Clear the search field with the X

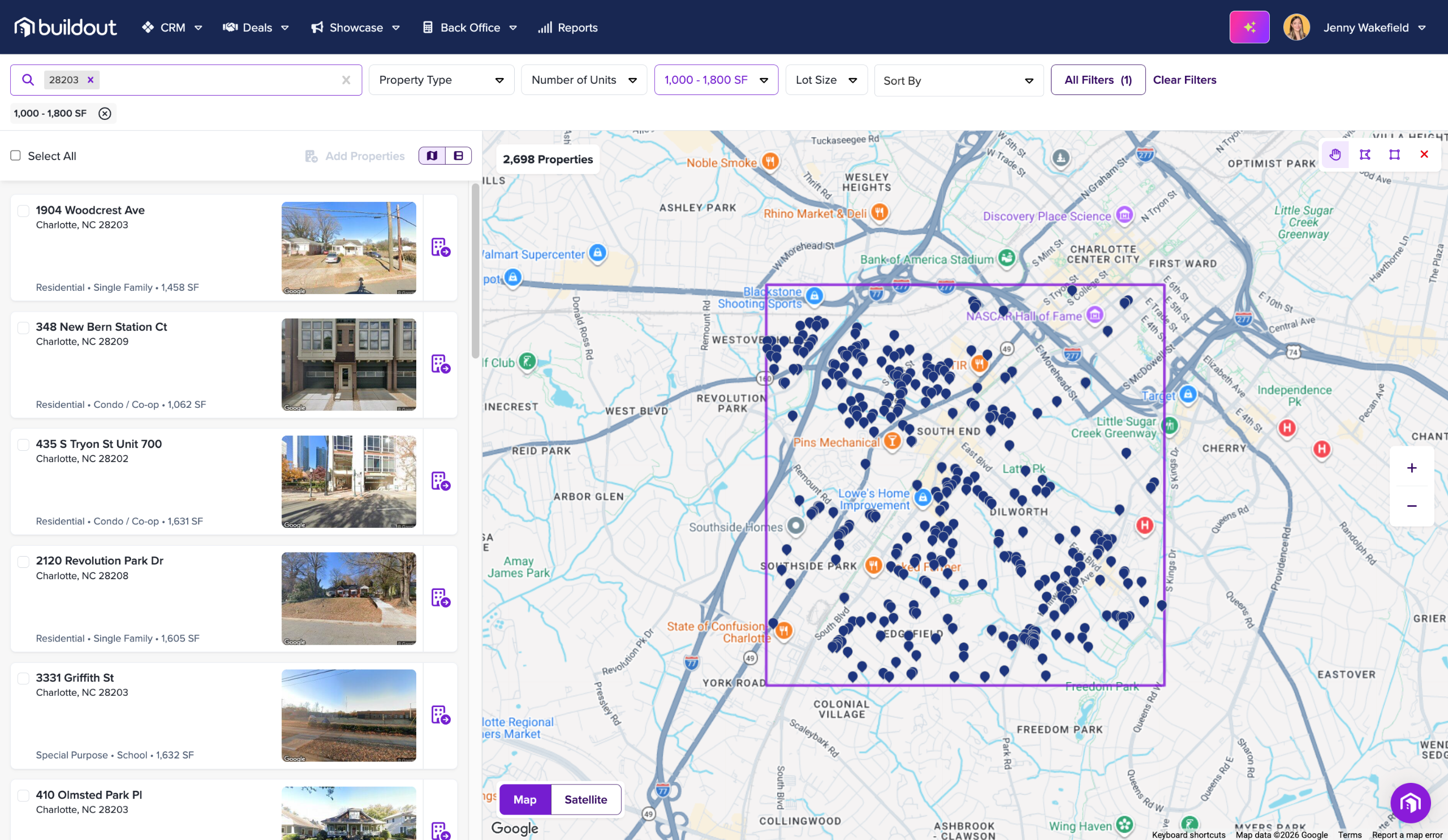coord(346,80)
